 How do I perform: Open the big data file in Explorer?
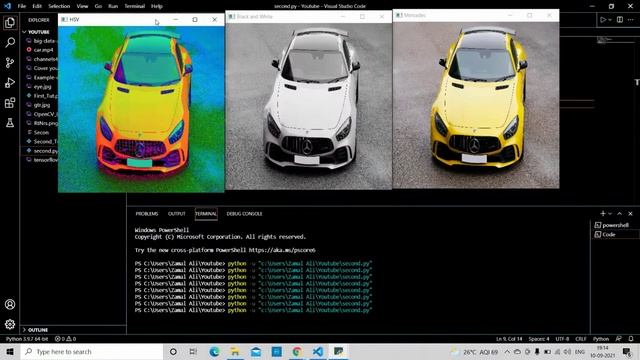41,41
